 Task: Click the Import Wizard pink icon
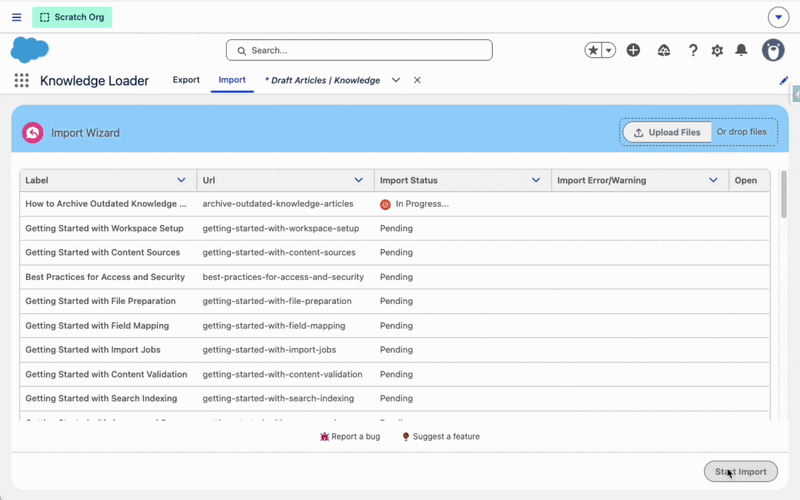[x=33, y=133]
